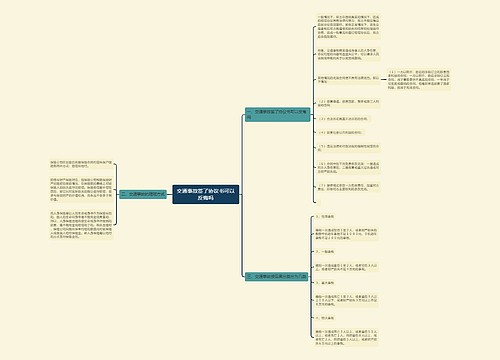This screenshot has width=500, height=360.
Task: Select the far-right note starting with (1)
Action: (419, 80)
